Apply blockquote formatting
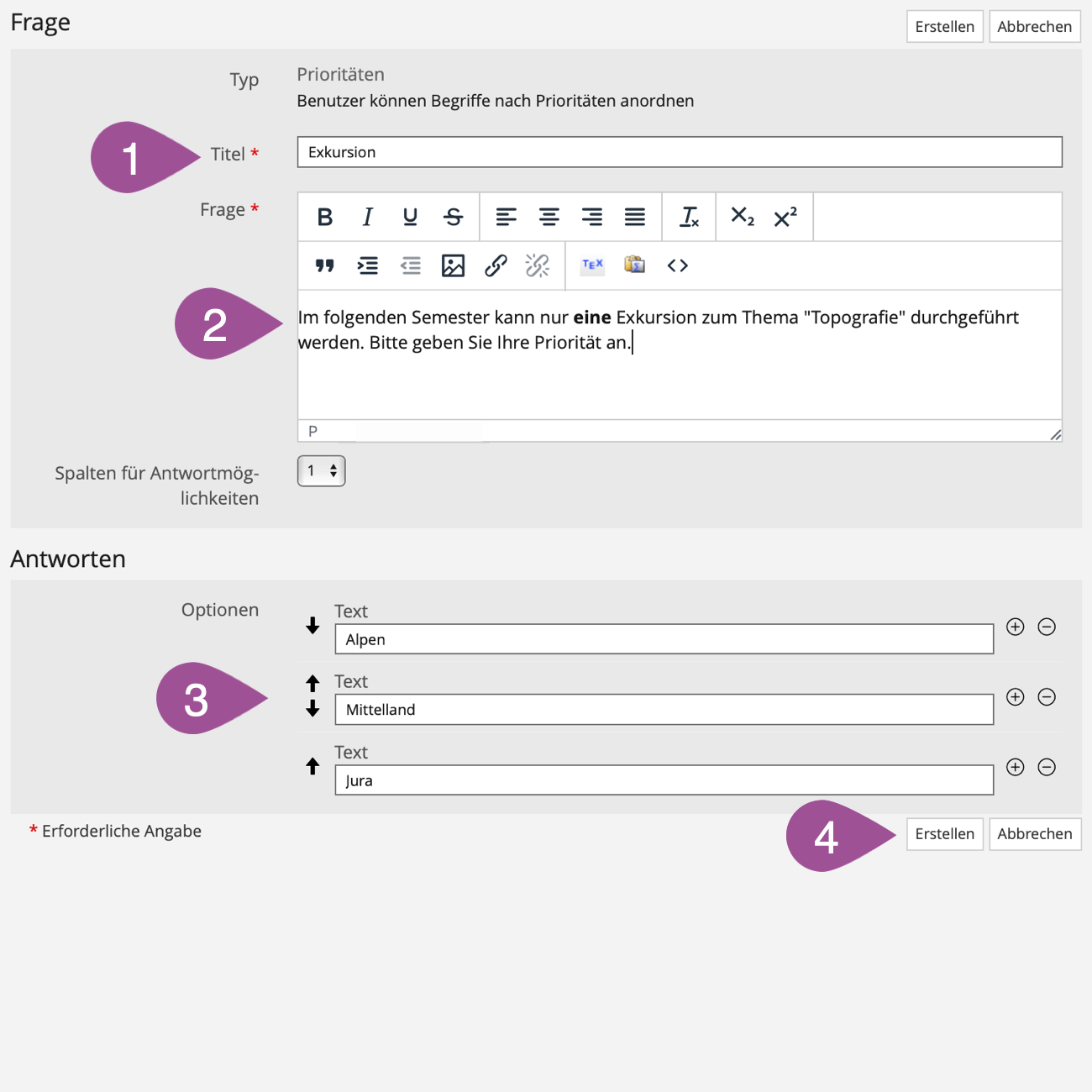Screen dimensions: 1092x1092 [x=325, y=266]
